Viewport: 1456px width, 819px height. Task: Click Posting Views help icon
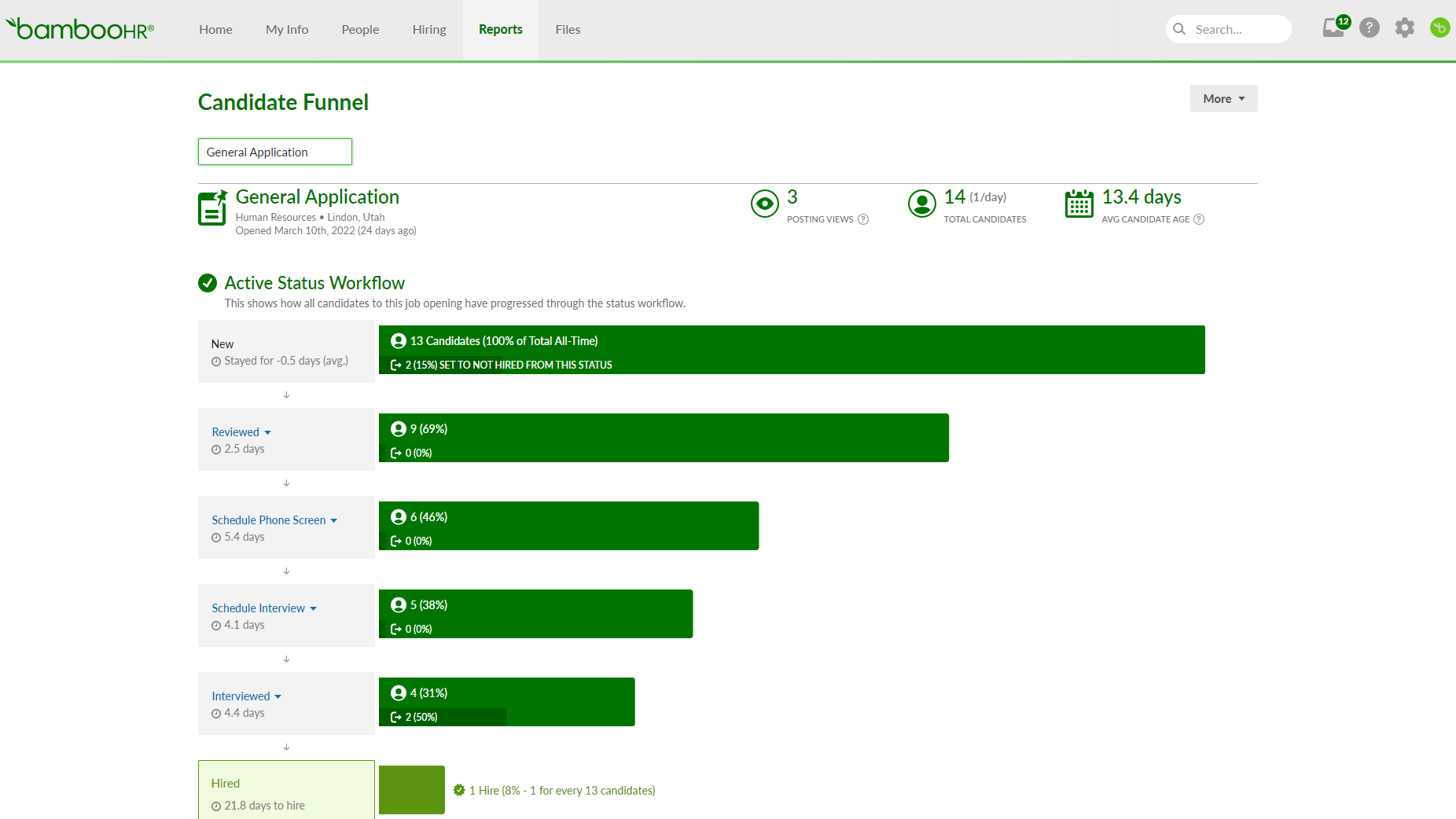click(863, 219)
